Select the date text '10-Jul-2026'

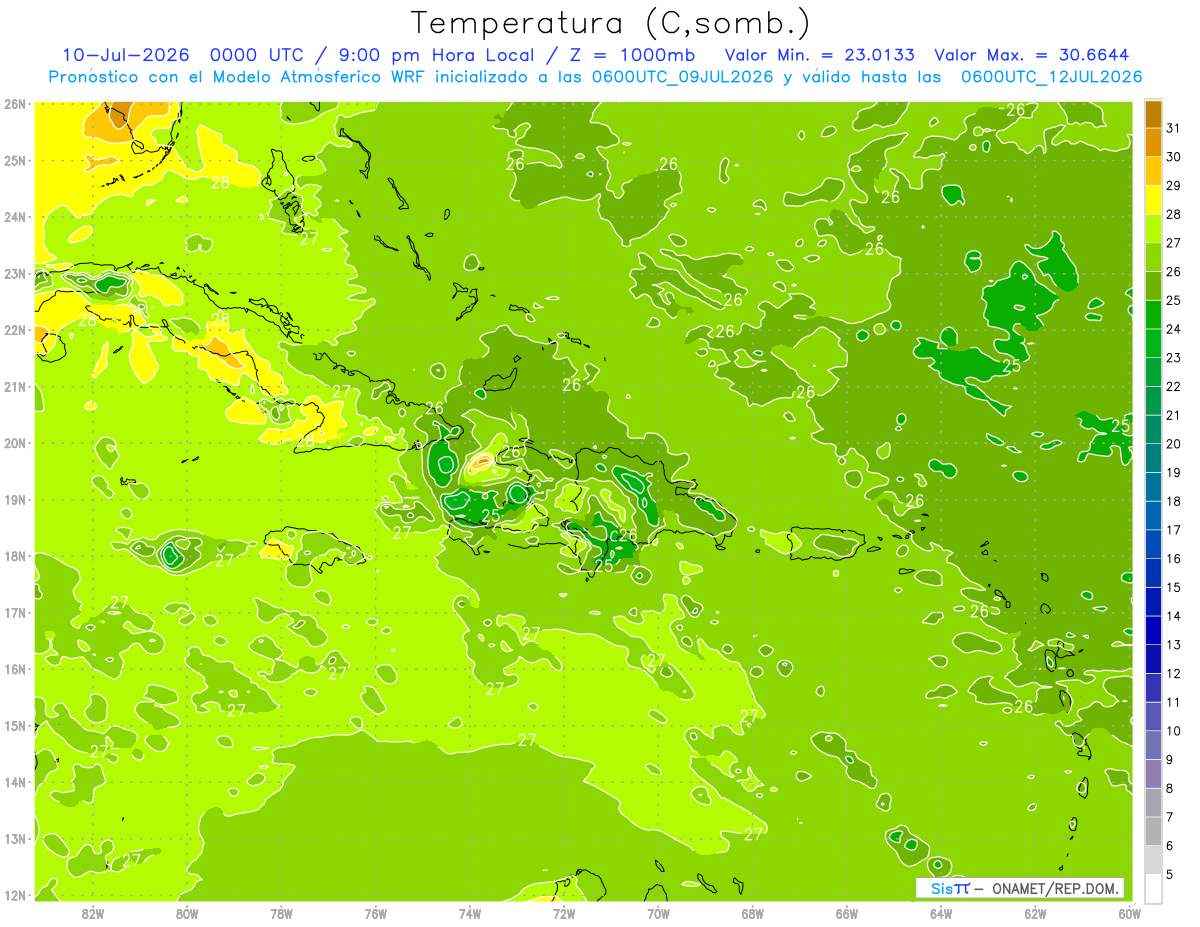pos(125,55)
